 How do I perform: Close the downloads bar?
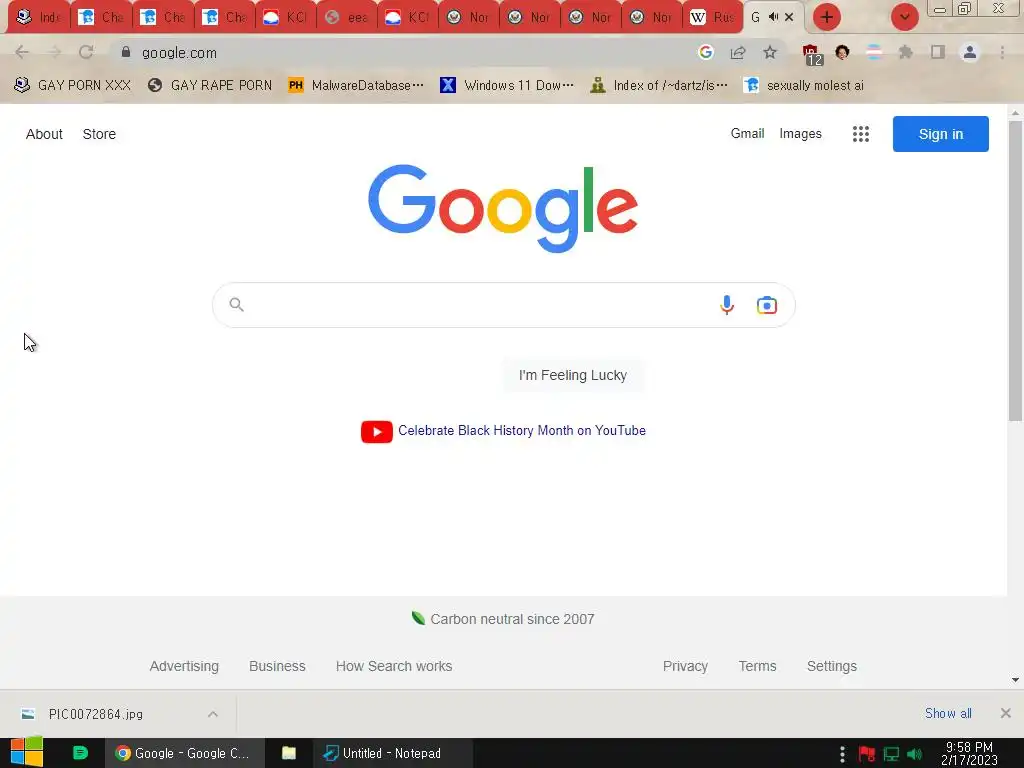(1005, 713)
